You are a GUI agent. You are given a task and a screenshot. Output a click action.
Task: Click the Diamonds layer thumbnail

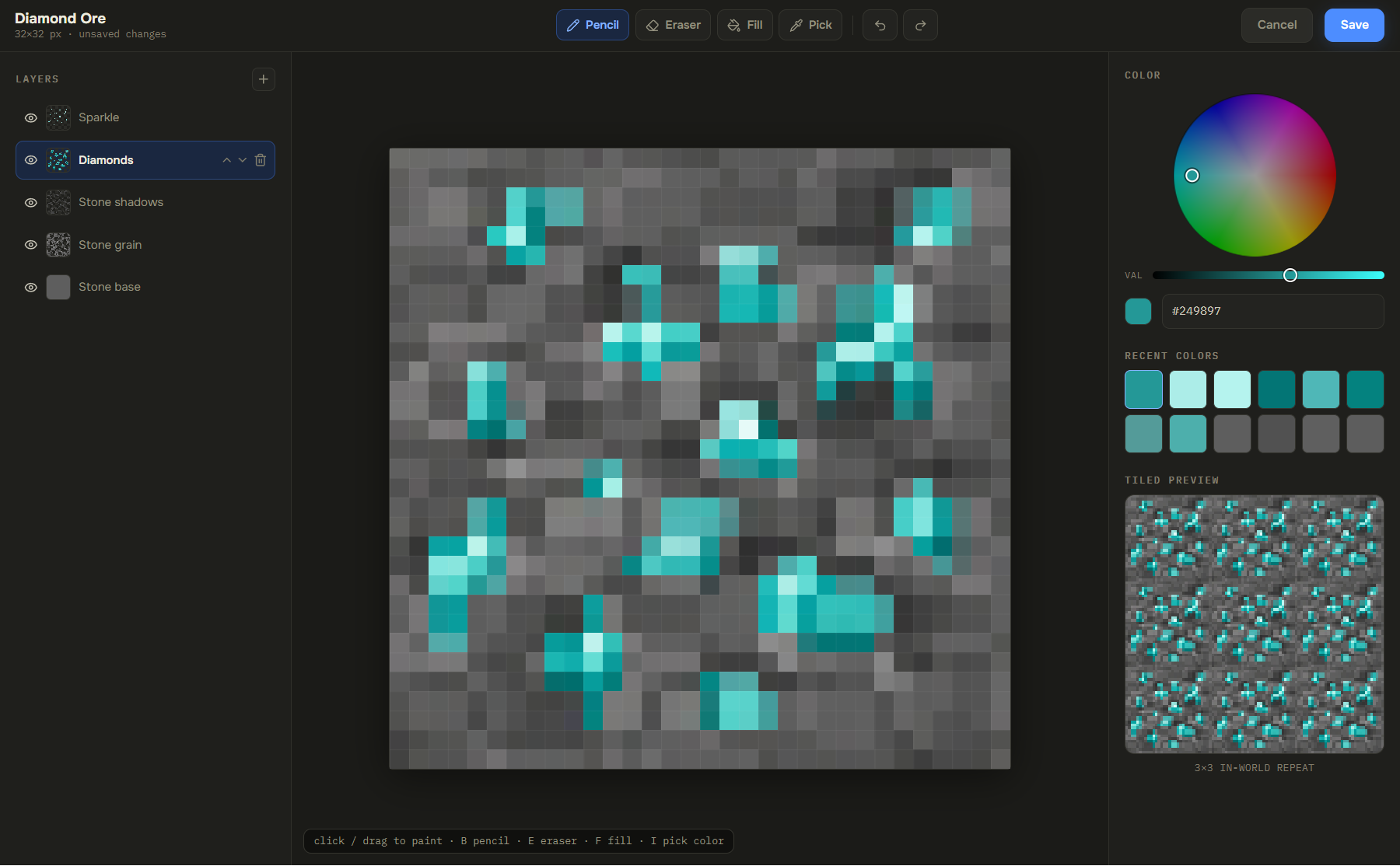click(58, 160)
